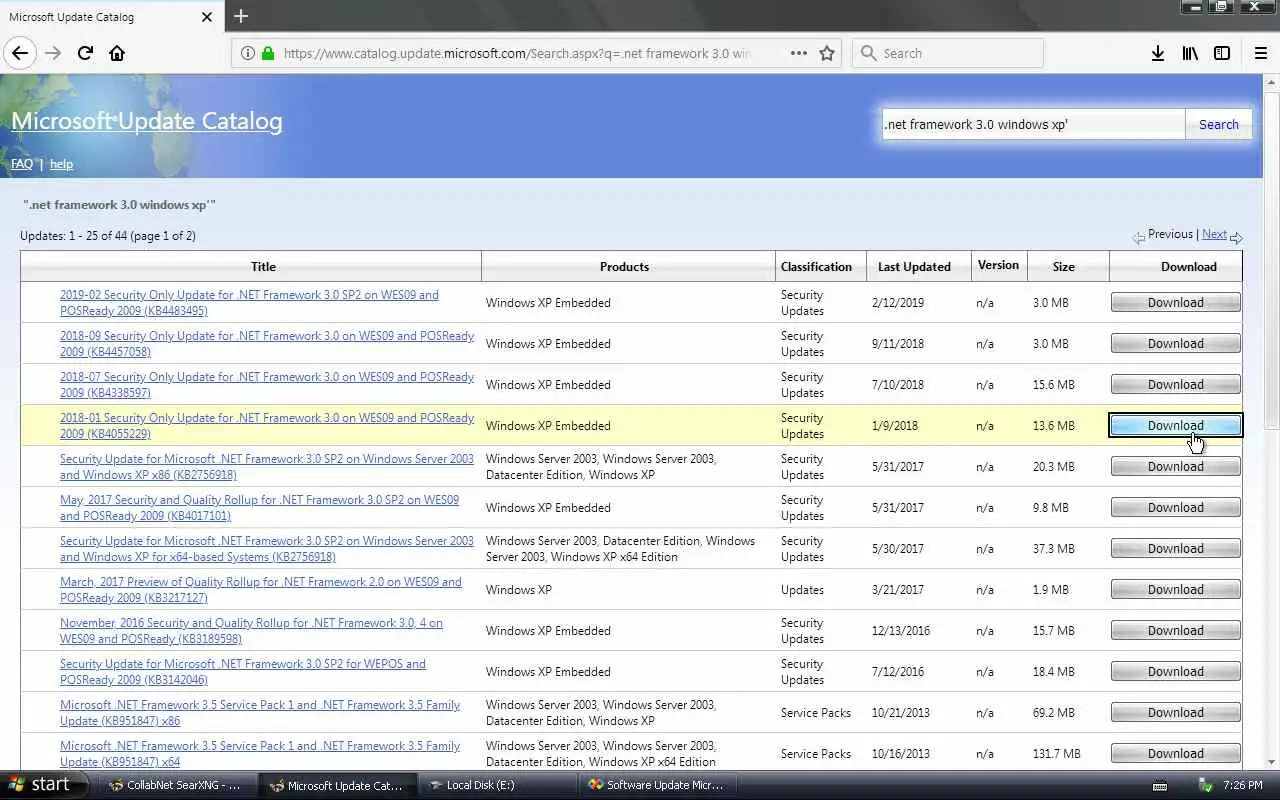Image resolution: width=1280 pixels, height=800 pixels.
Task: Click the address bar URL field
Action: coord(517,53)
